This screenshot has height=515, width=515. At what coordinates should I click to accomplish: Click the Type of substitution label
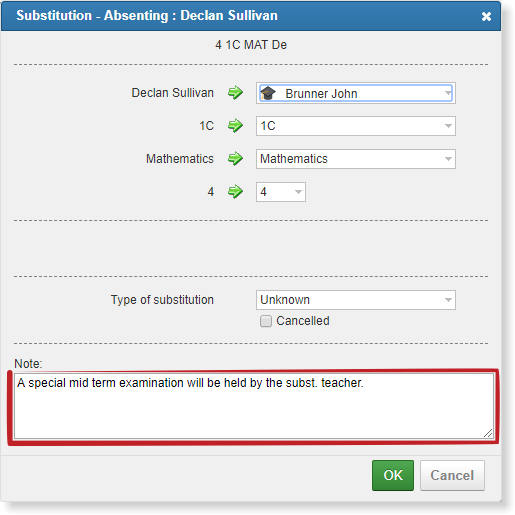[162, 300]
